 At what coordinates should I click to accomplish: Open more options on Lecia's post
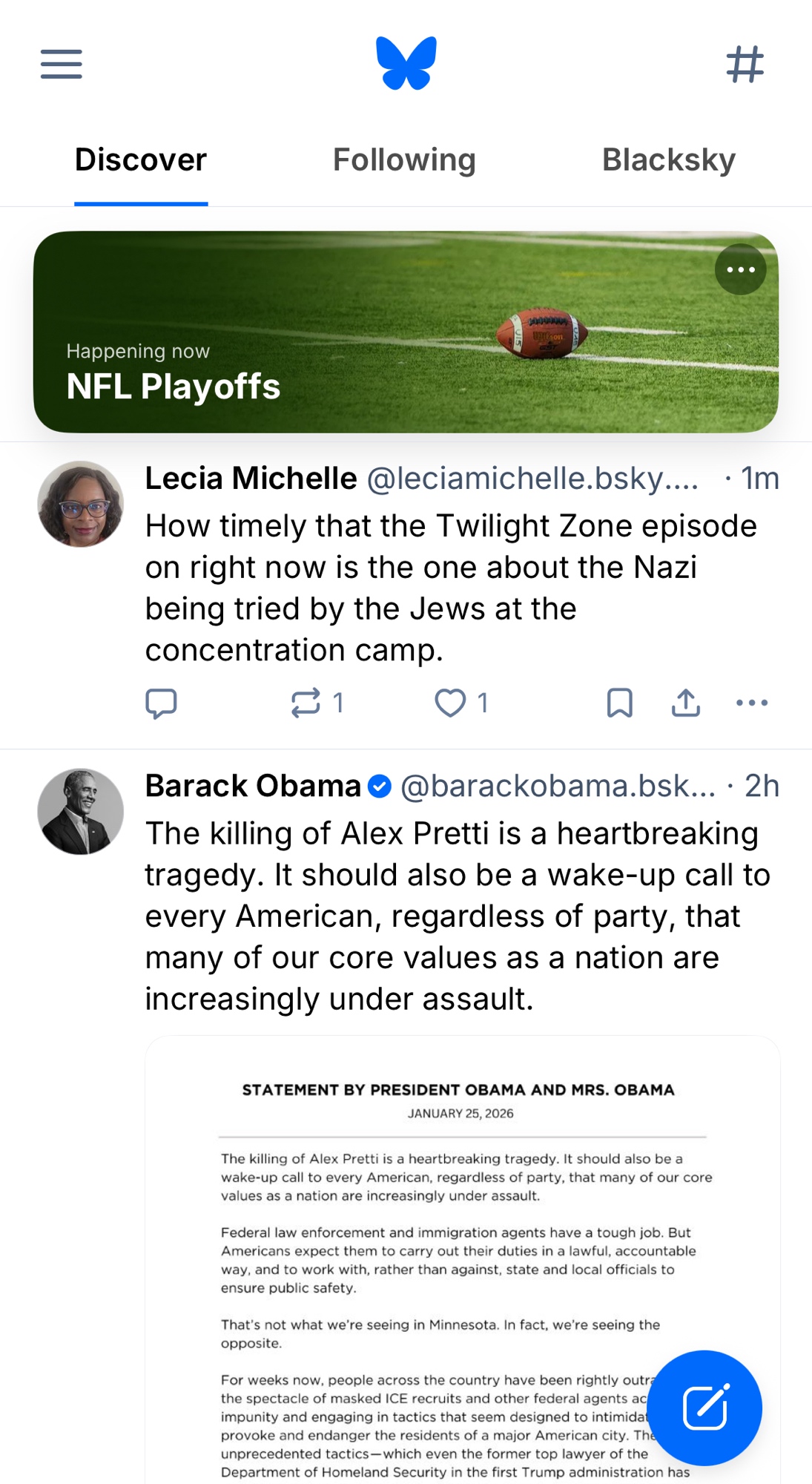[751, 703]
